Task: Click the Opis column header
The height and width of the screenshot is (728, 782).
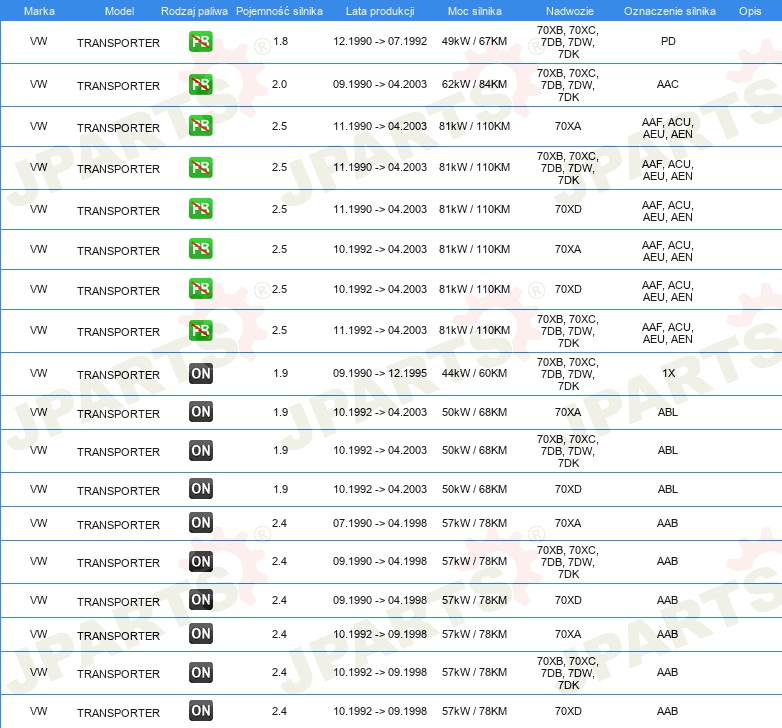Action: pos(750,11)
